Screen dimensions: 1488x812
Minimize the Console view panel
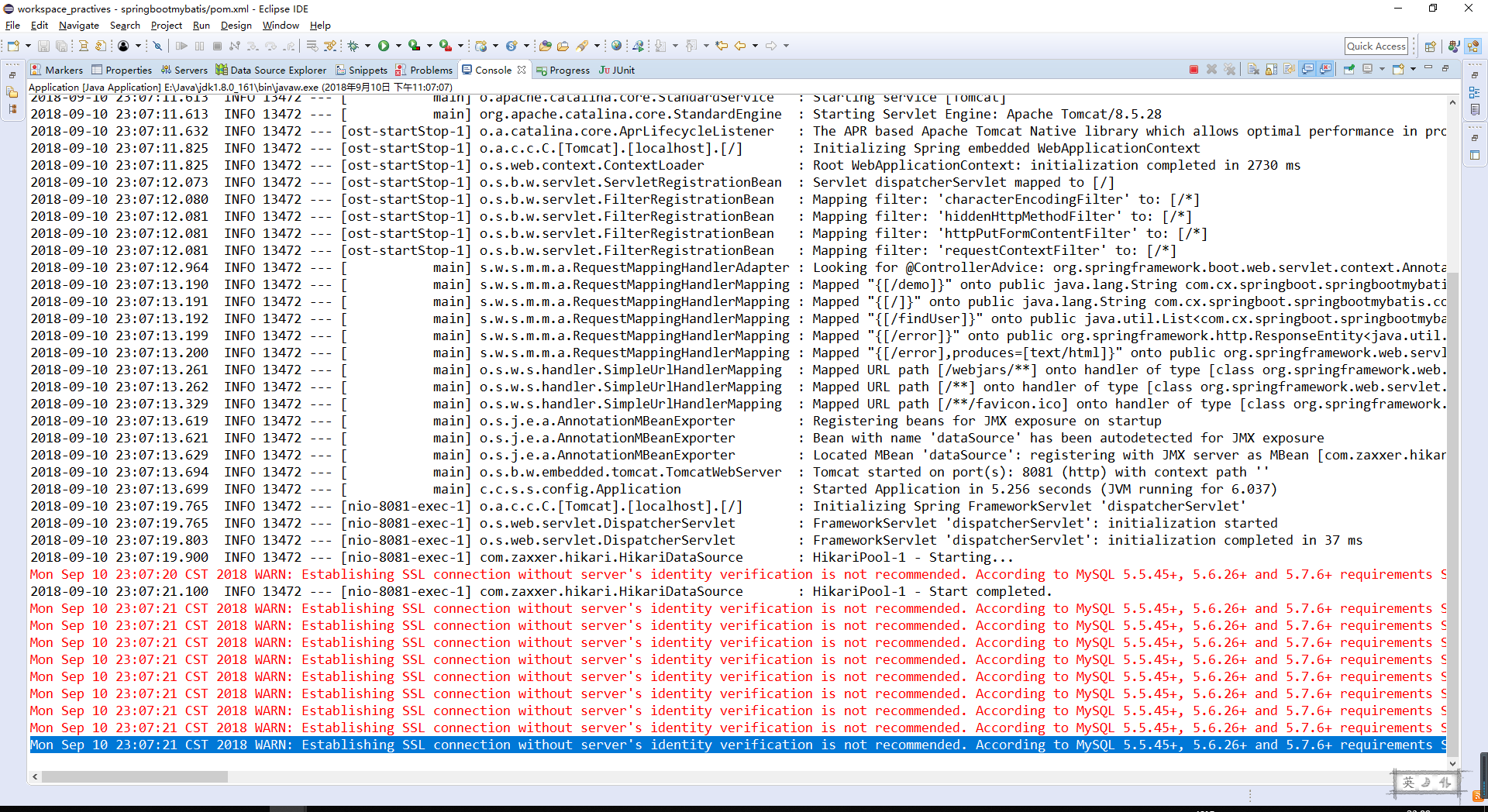(1428, 68)
